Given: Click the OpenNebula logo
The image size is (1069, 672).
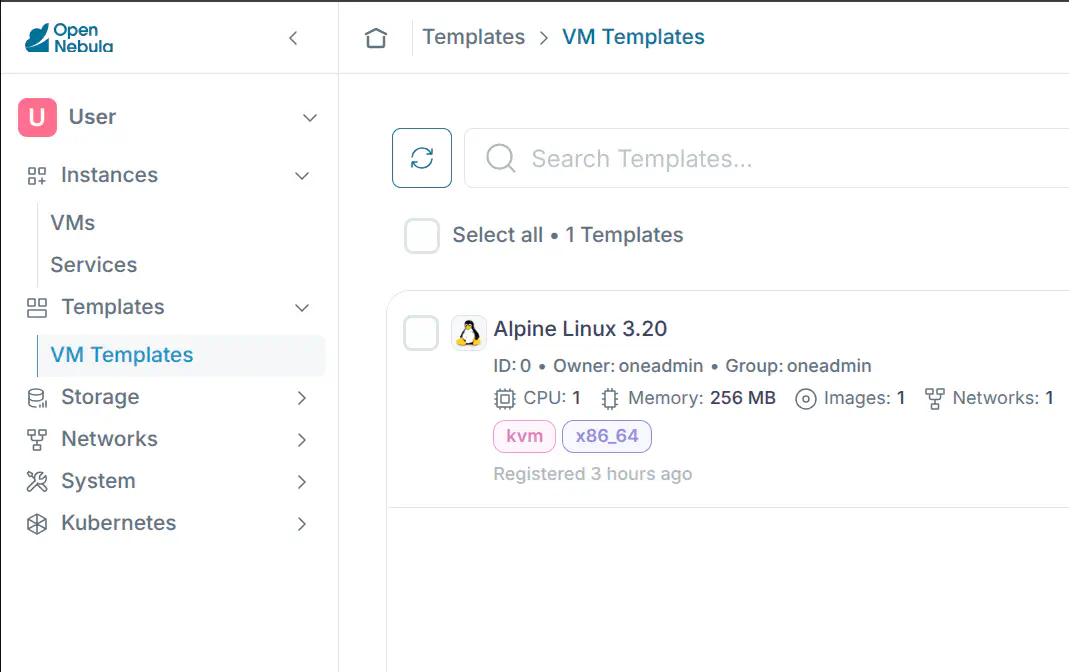Looking at the screenshot, I should point(69,38).
